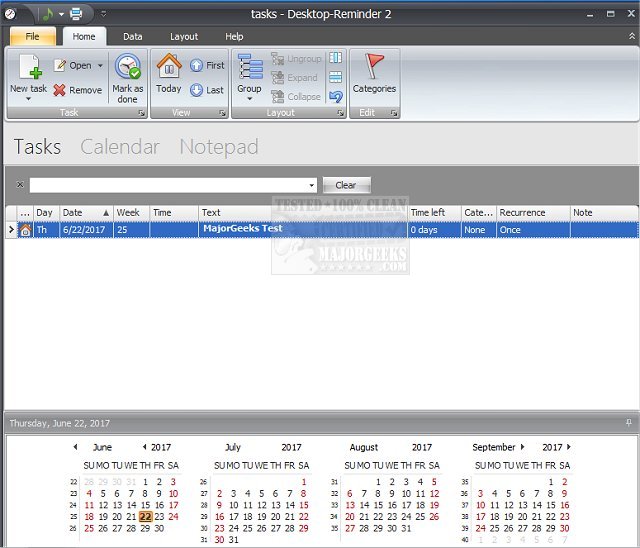The image size is (640, 548).
Task: Expand the New task dropdown arrow
Action: (28, 99)
